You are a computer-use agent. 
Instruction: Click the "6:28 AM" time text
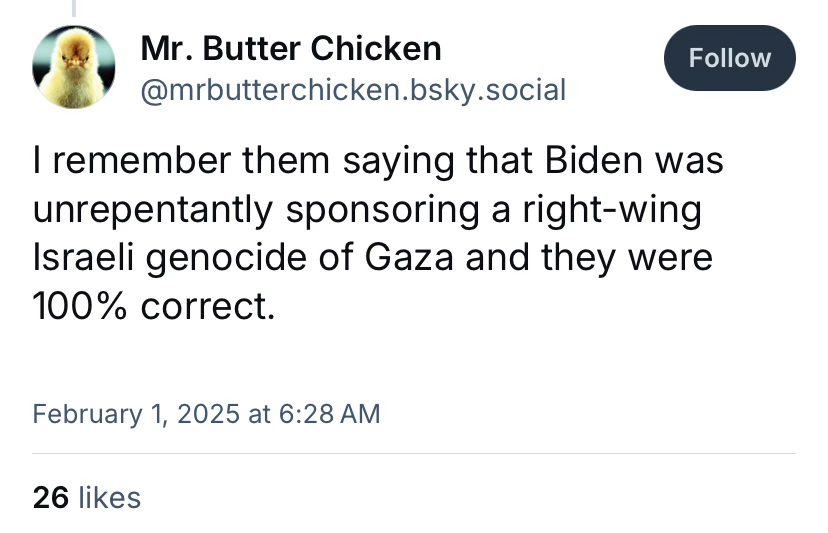pyautogui.click(x=327, y=413)
